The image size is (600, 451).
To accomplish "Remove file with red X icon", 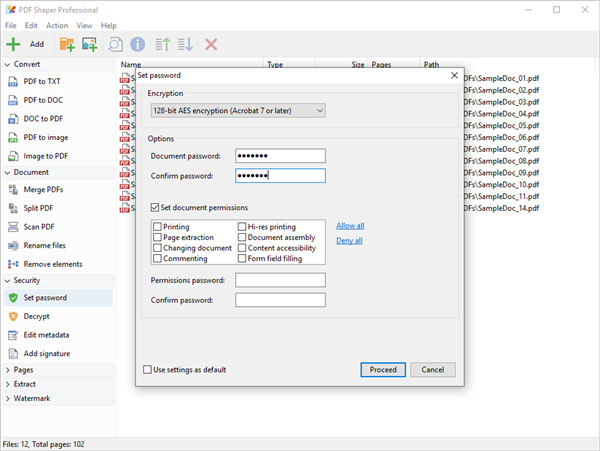I will (211, 44).
